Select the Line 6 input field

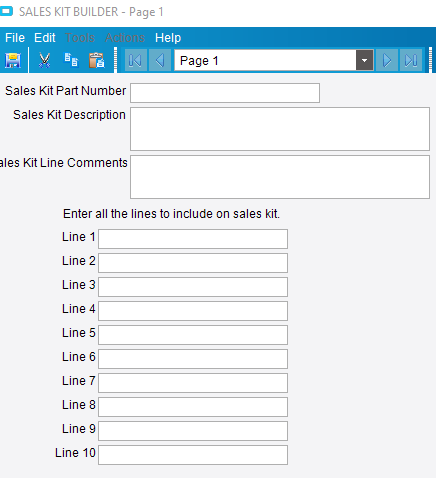(193, 359)
